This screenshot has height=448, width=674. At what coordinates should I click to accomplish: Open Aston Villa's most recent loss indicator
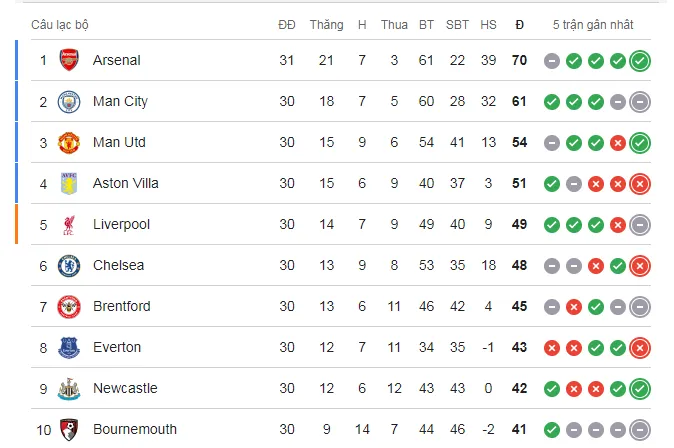pyautogui.click(x=640, y=184)
